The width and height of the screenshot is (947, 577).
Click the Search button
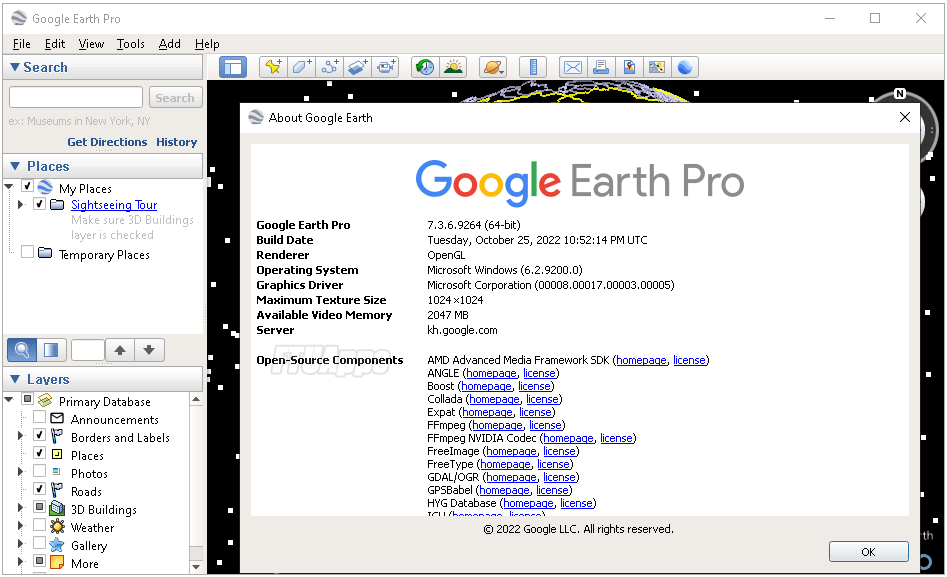(175, 97)
